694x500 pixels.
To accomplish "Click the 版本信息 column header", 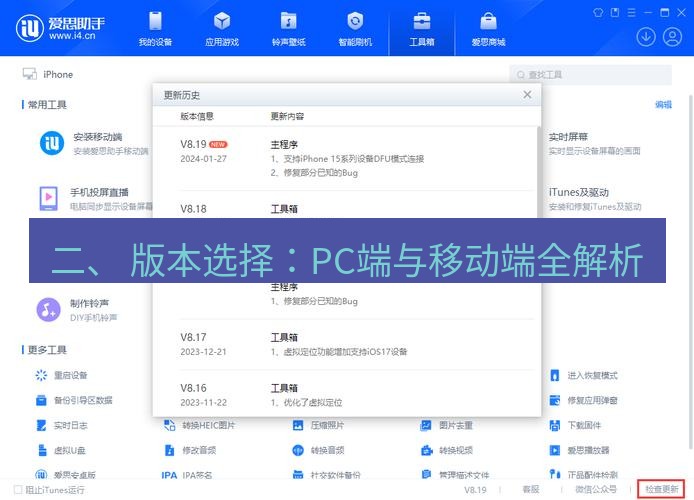I will coord(197,116).
